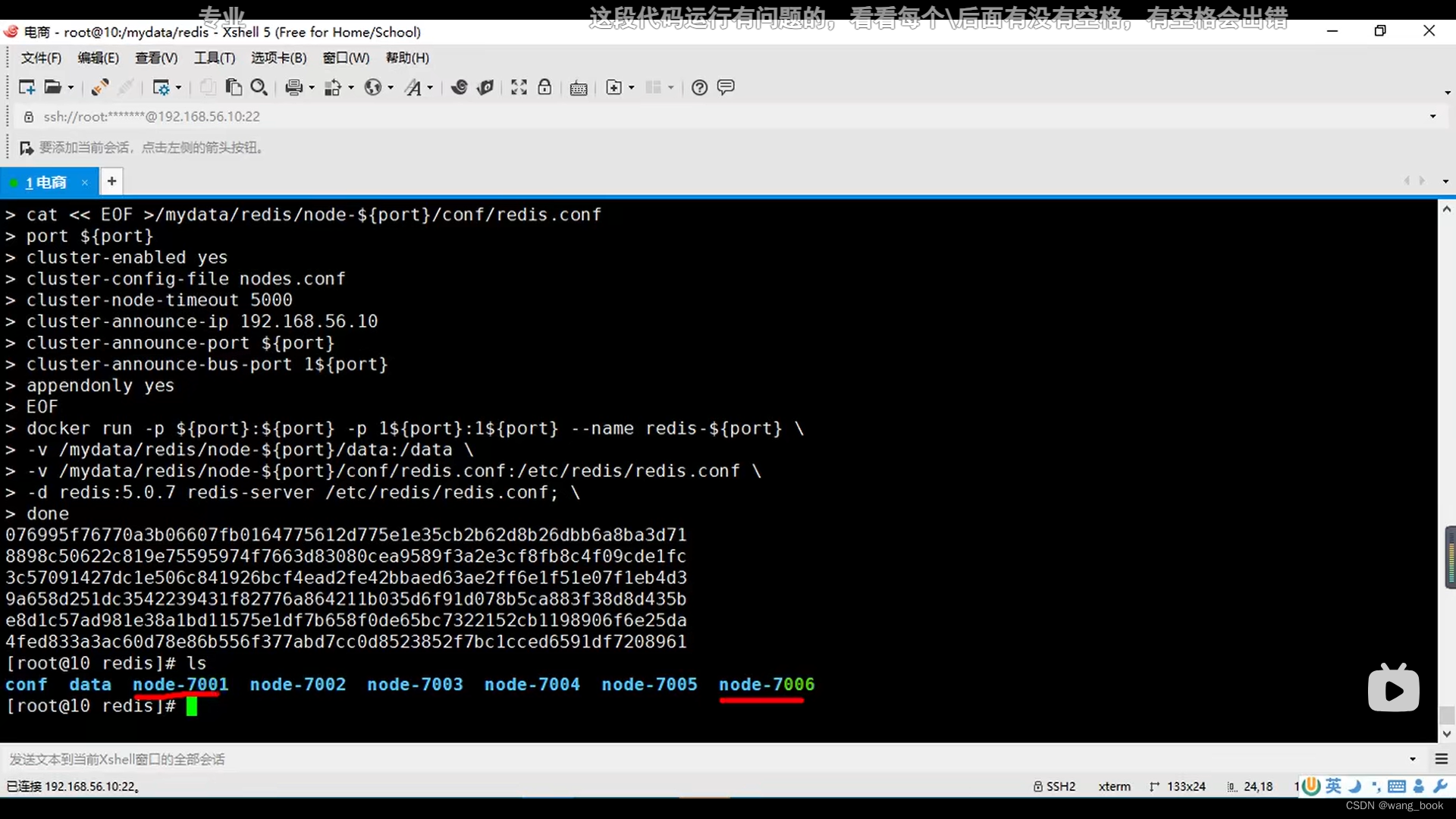1456x819 pixels.
Task: Click the 133x24 terminal size indicator
Action: point(1178,787)
